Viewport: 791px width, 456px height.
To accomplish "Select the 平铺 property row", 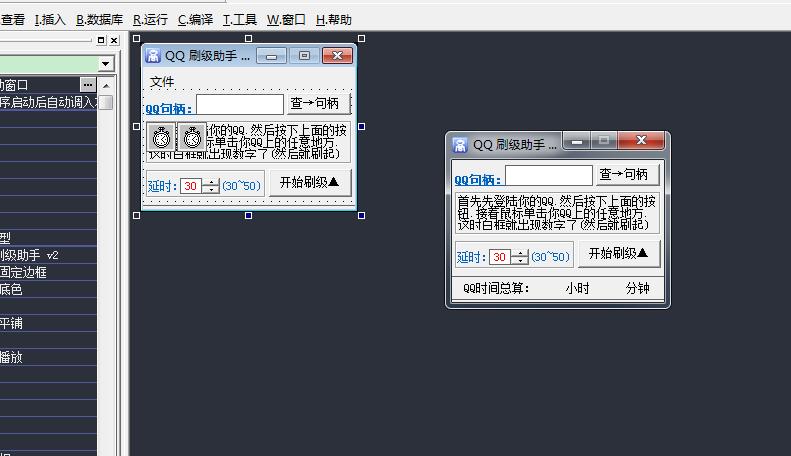I will [x=48, y=323].
